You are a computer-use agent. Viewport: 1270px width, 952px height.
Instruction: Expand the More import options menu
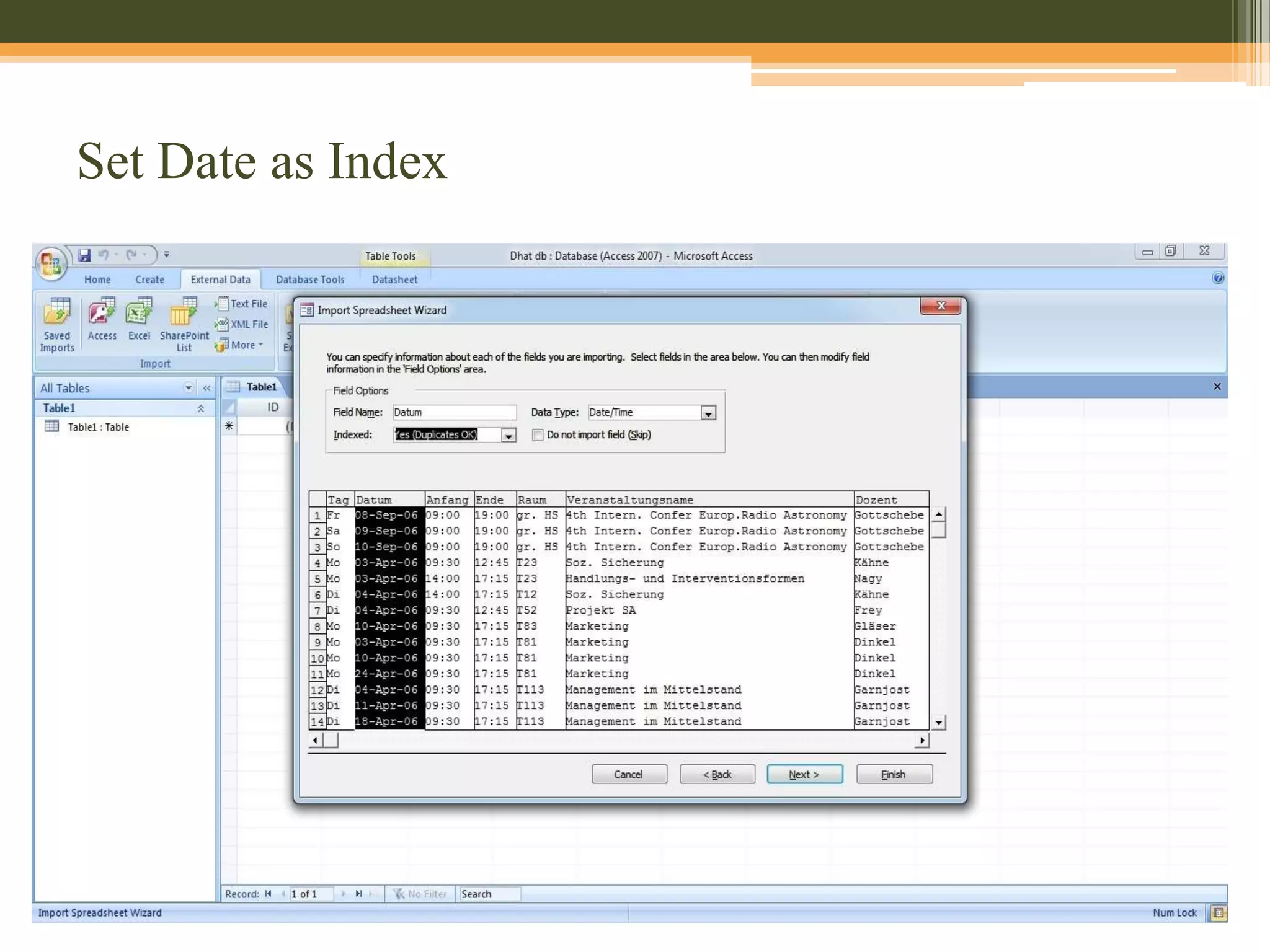(x=239, y=345)
